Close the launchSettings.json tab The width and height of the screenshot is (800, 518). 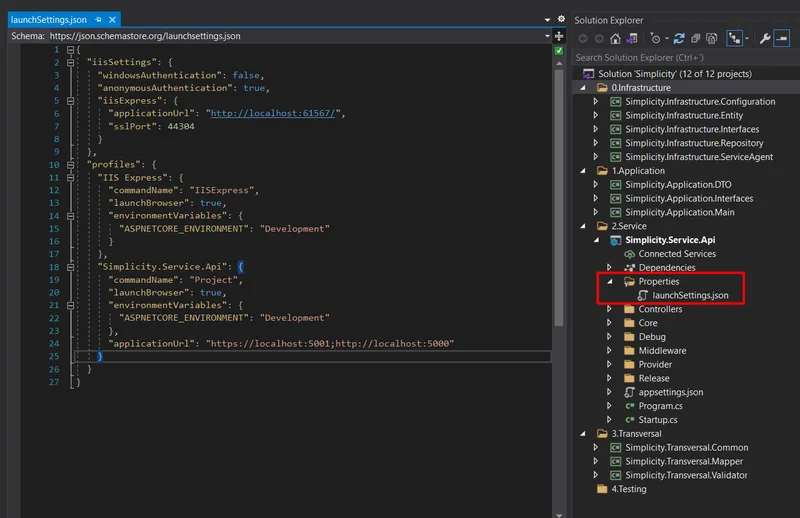[x=112, y=20]
